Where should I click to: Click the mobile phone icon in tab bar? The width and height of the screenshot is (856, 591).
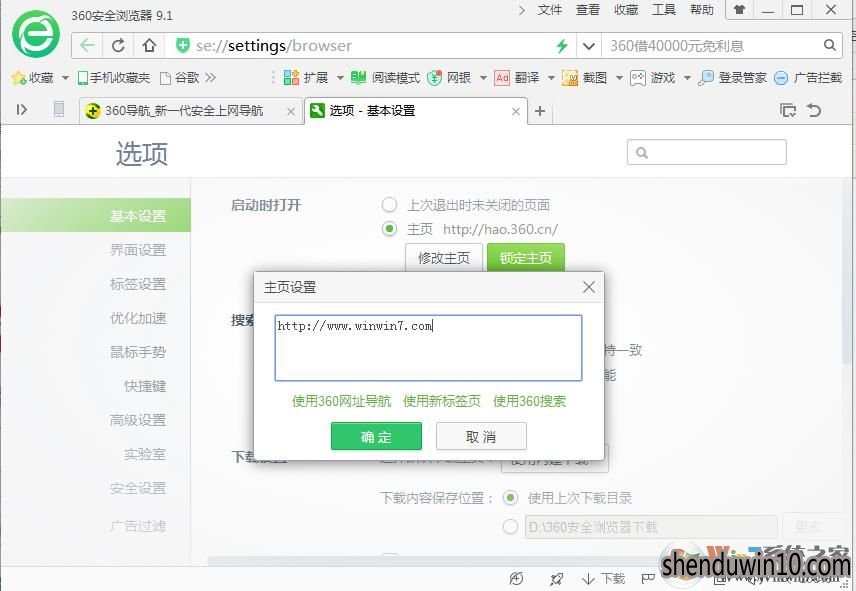[59, 110]
